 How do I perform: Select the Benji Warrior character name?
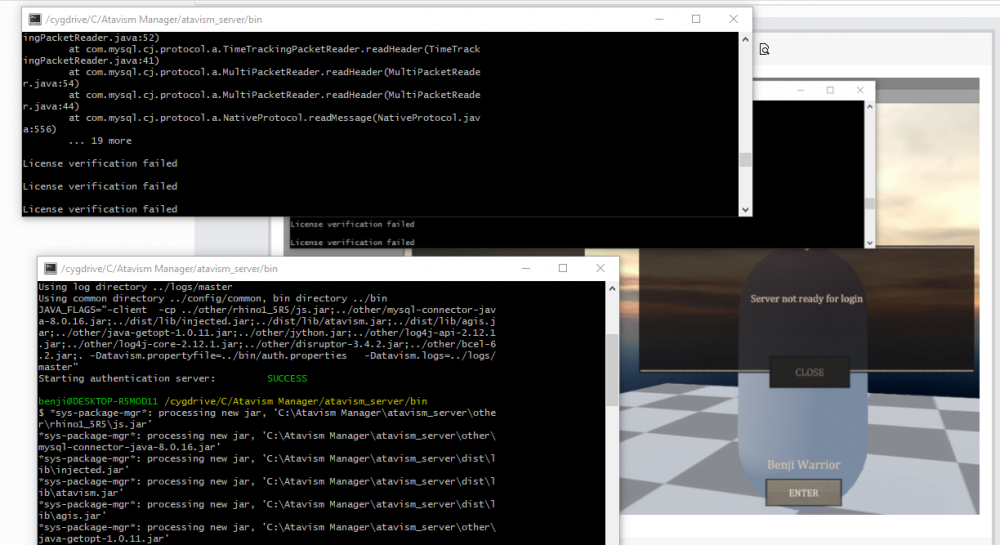coord(803,464)
